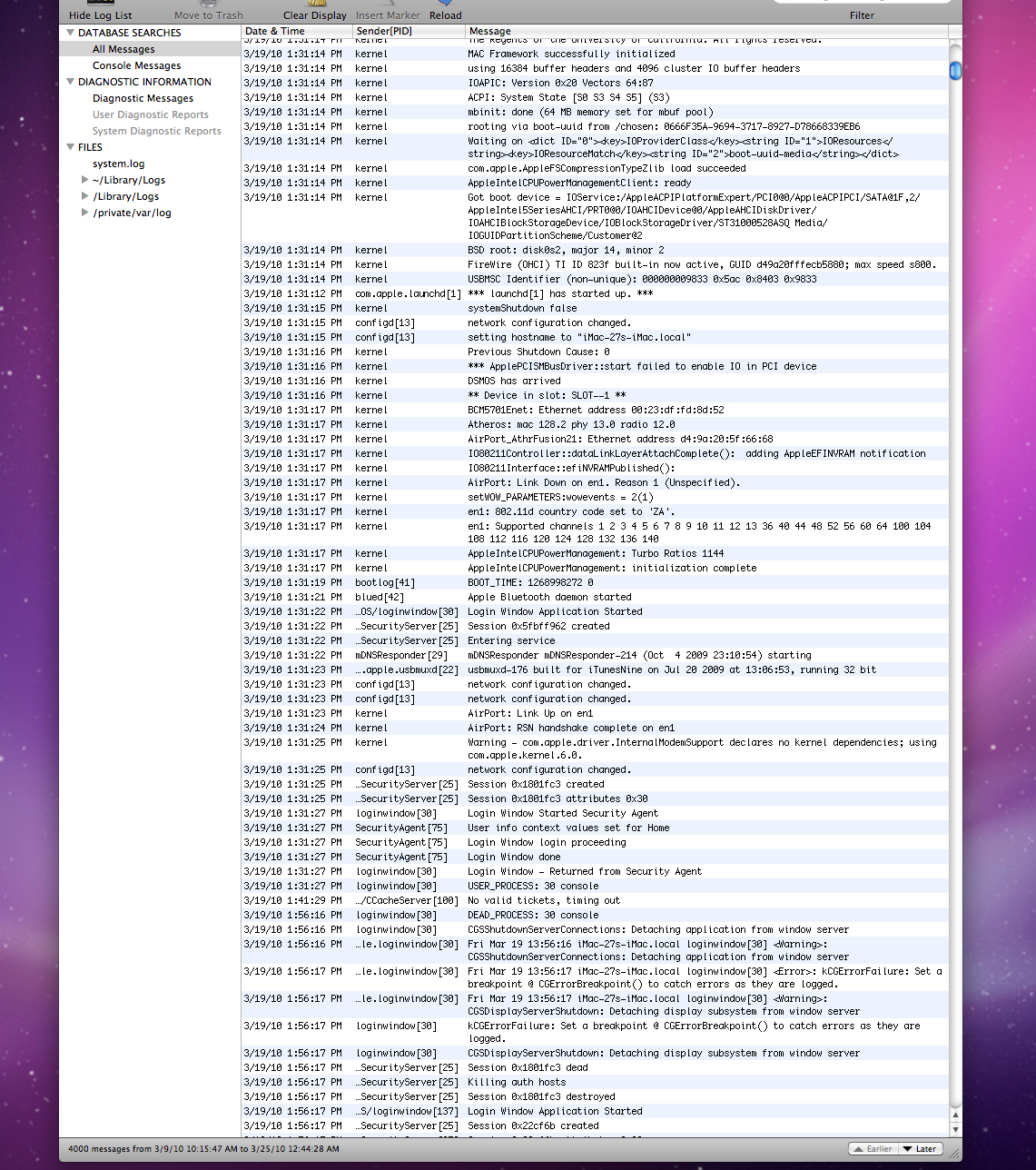Click the Message column header
Screen dimensions: 1036x1170
[x=706, y=31]
